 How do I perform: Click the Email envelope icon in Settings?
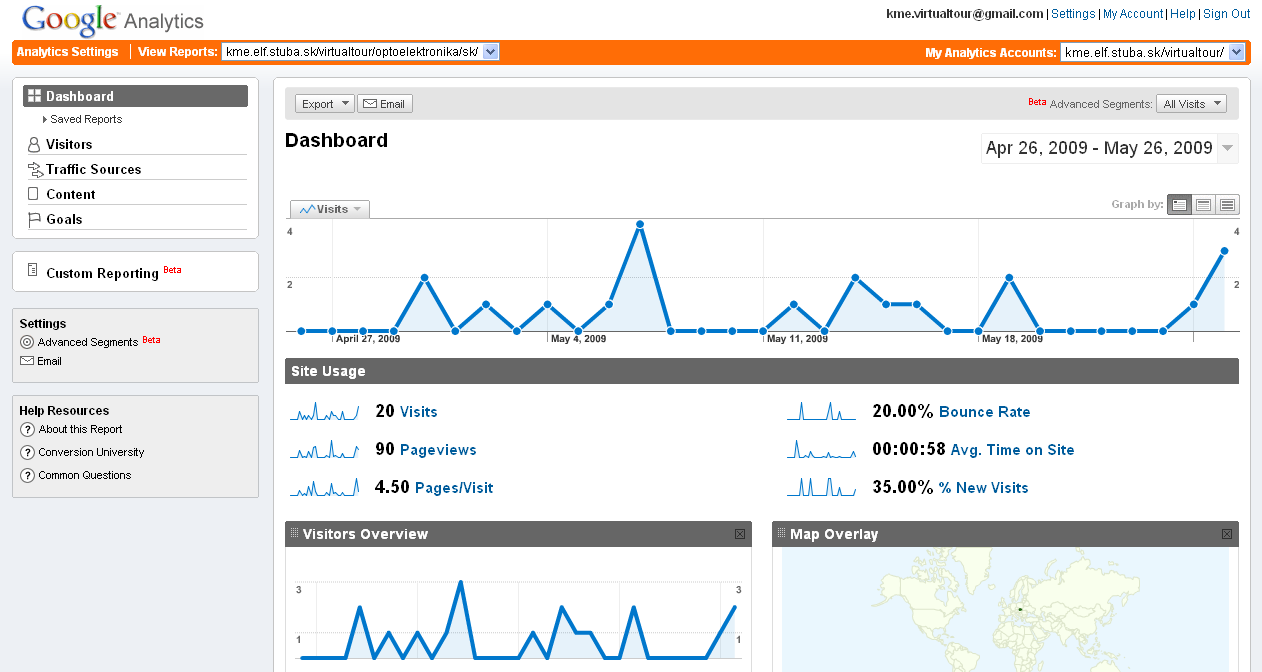27,361
